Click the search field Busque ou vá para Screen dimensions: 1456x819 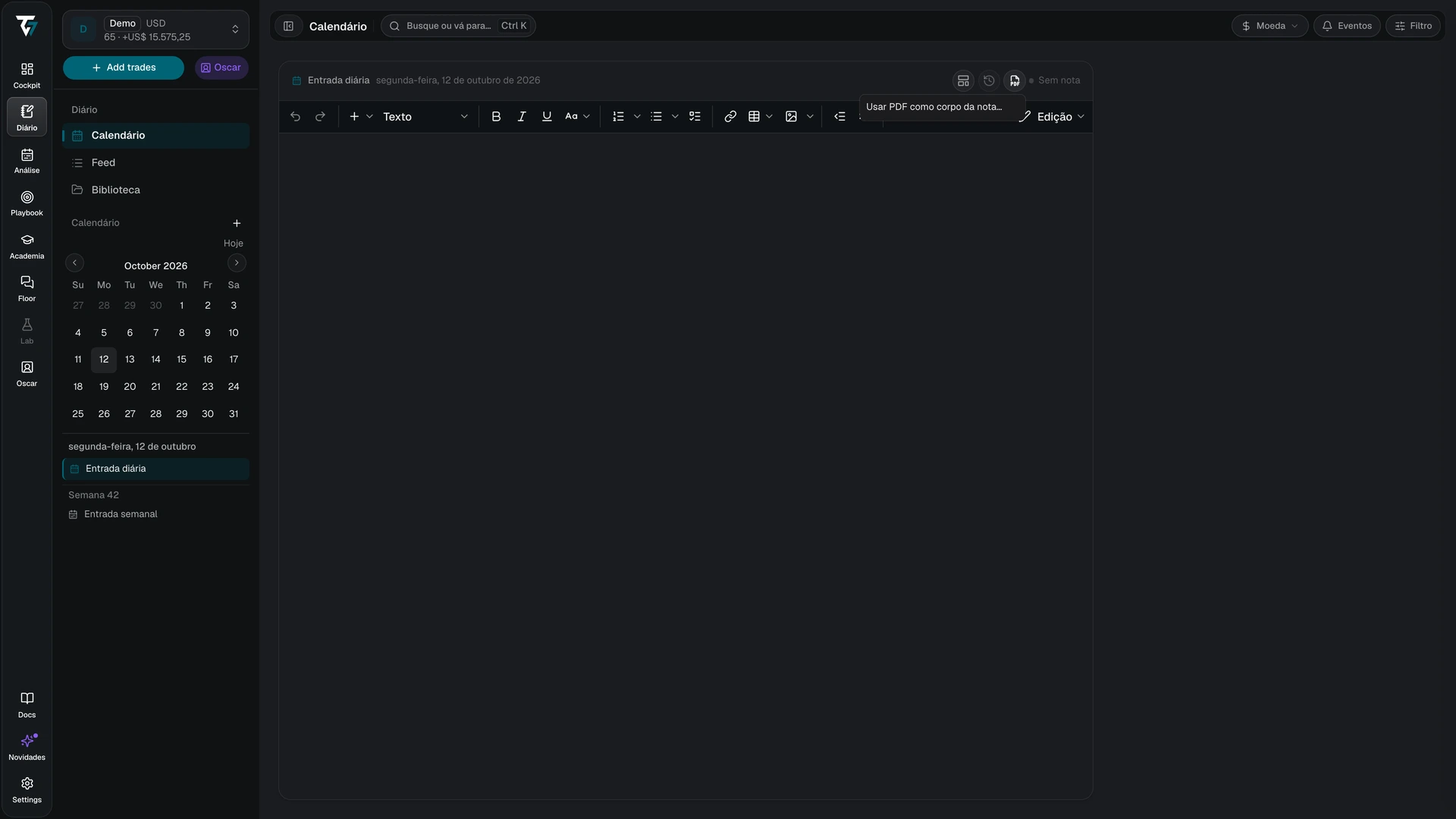pos(458,26)
